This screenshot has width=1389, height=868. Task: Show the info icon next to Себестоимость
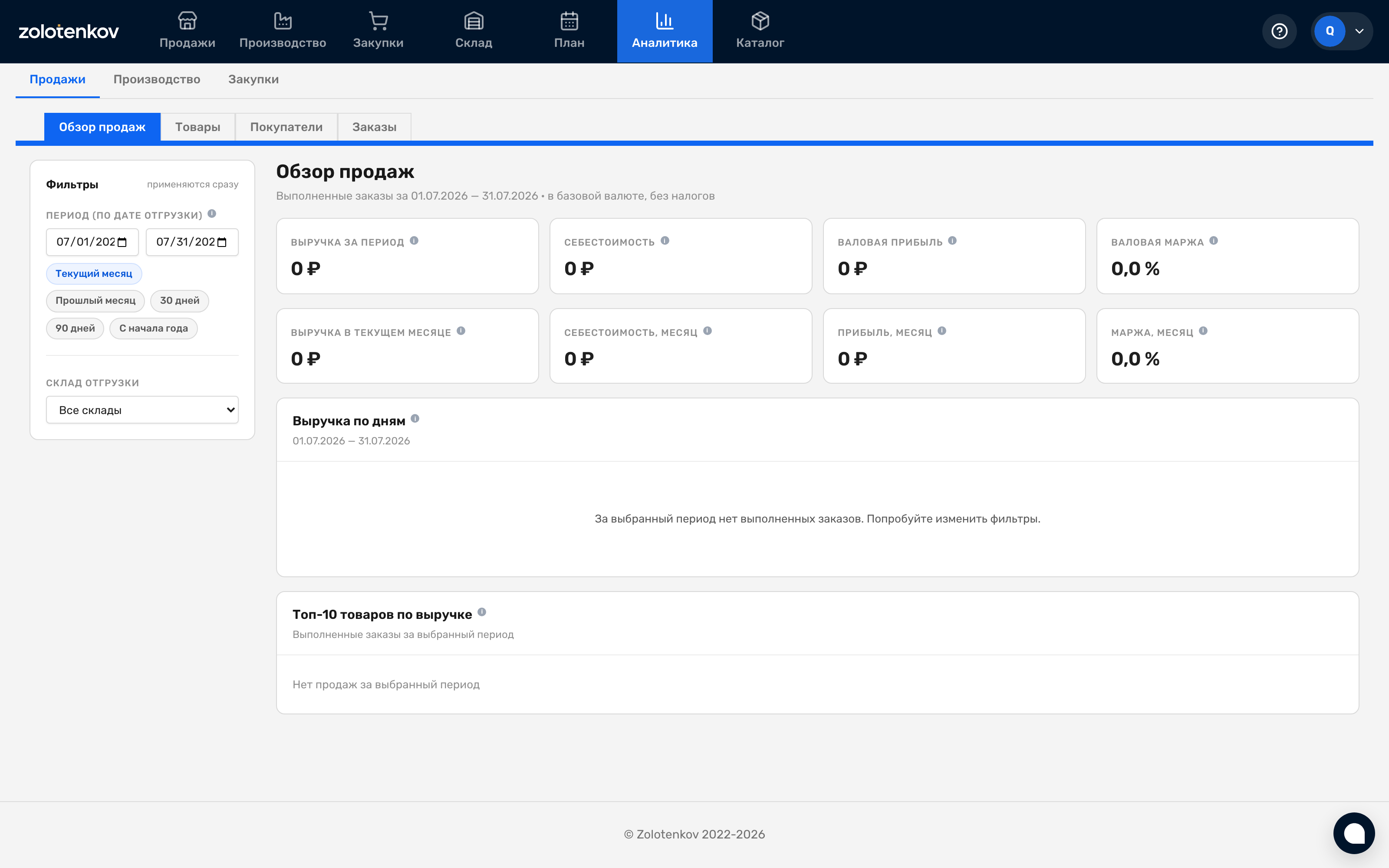coord(665,240)
